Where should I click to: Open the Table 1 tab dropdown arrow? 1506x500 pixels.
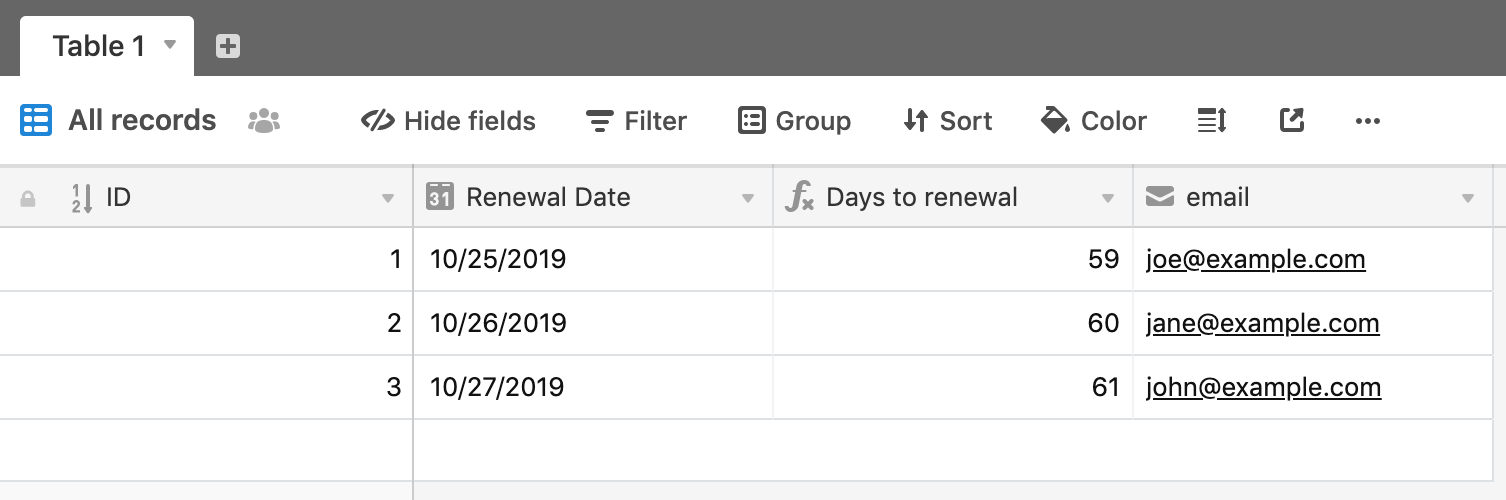170,45
